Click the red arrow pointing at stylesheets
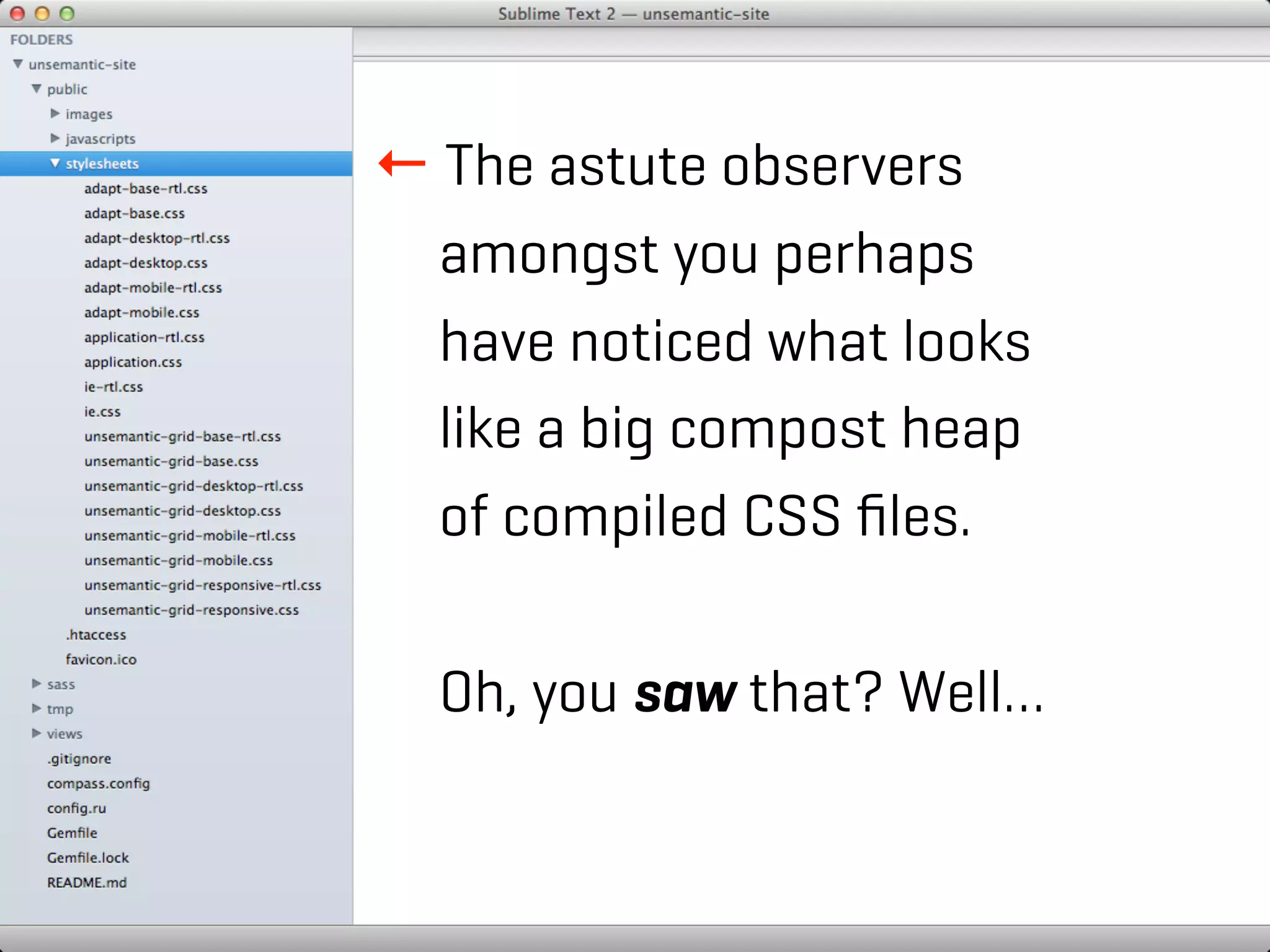 402,164
